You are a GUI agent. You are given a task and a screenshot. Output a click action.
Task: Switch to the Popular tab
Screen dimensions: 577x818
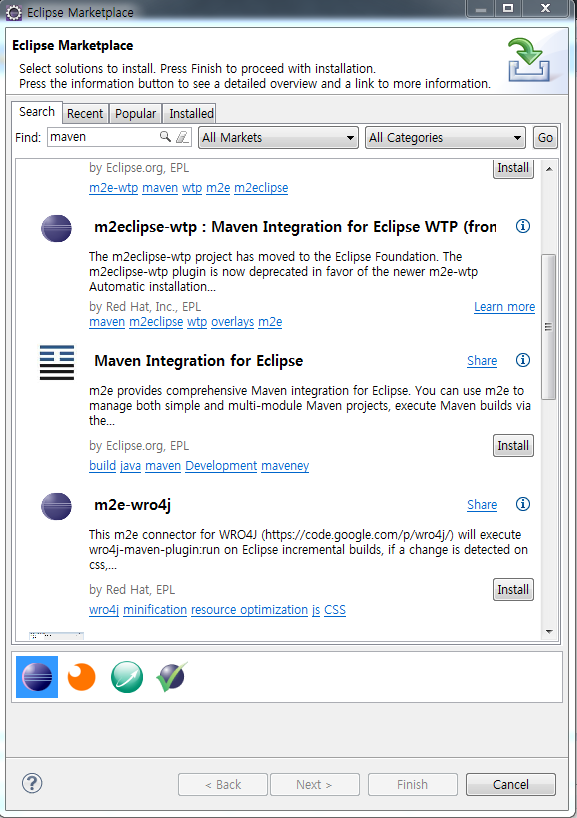[x=135, y=113]
